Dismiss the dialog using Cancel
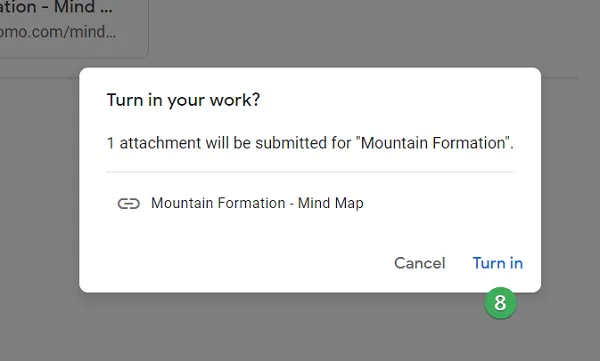The width and height of the screenshot is (600, 361). click(419, 263)
